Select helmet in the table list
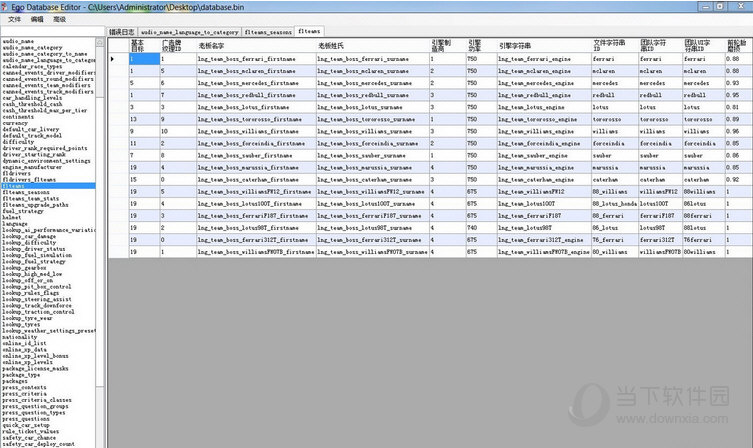This screenshot has width=753, height=448. [x=12, y=217]
